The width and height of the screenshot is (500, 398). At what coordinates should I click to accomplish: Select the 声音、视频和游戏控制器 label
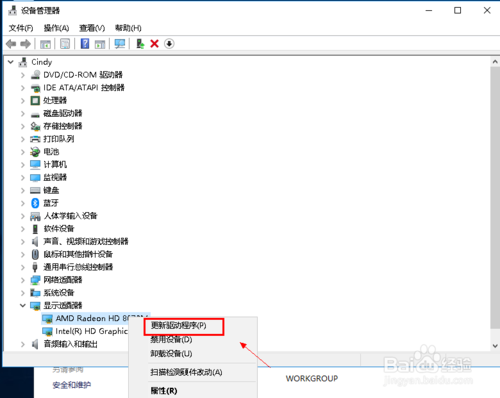(x=86, y=242)
